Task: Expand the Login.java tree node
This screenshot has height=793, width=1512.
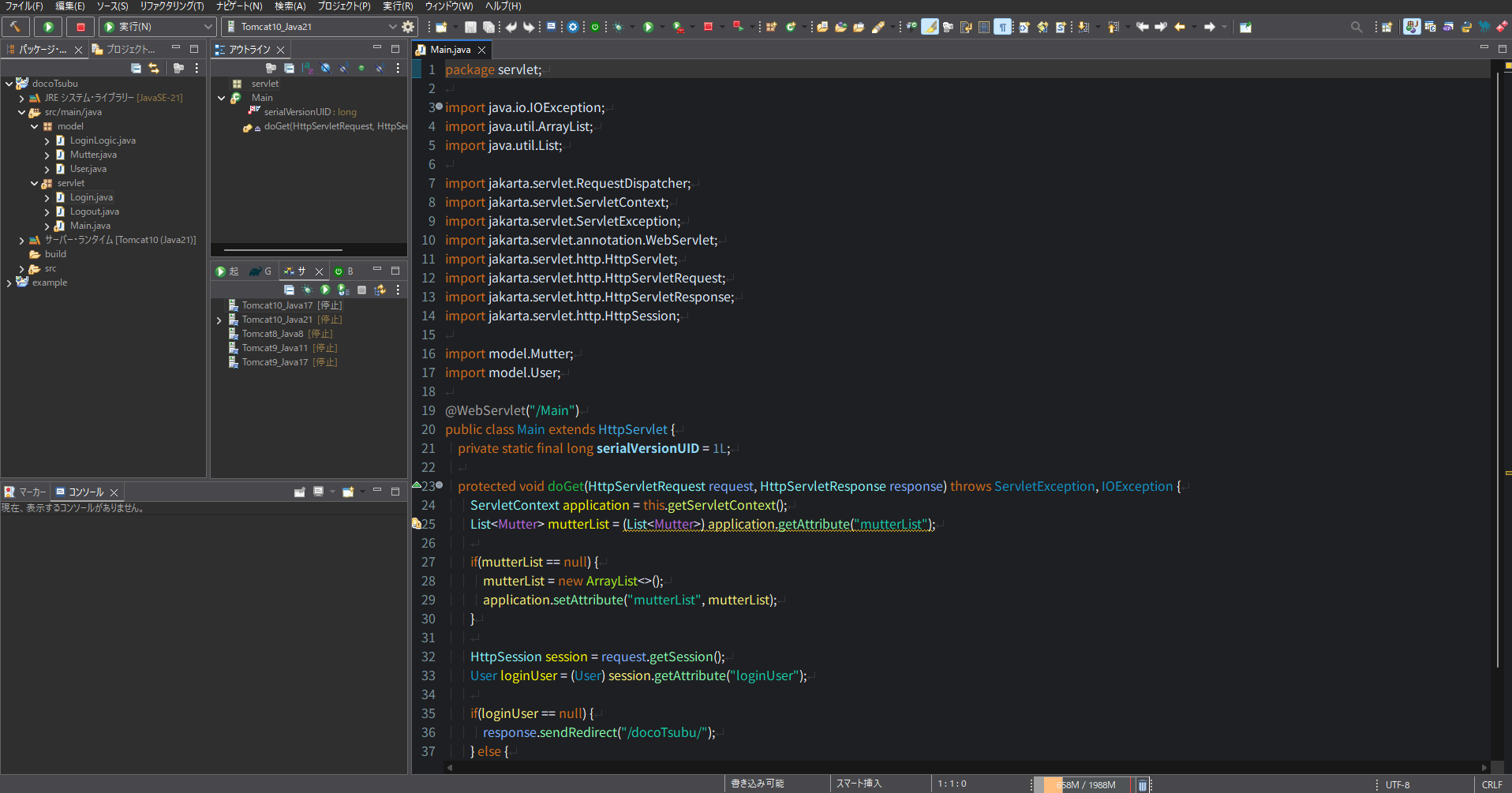Action: click(47, 198)
